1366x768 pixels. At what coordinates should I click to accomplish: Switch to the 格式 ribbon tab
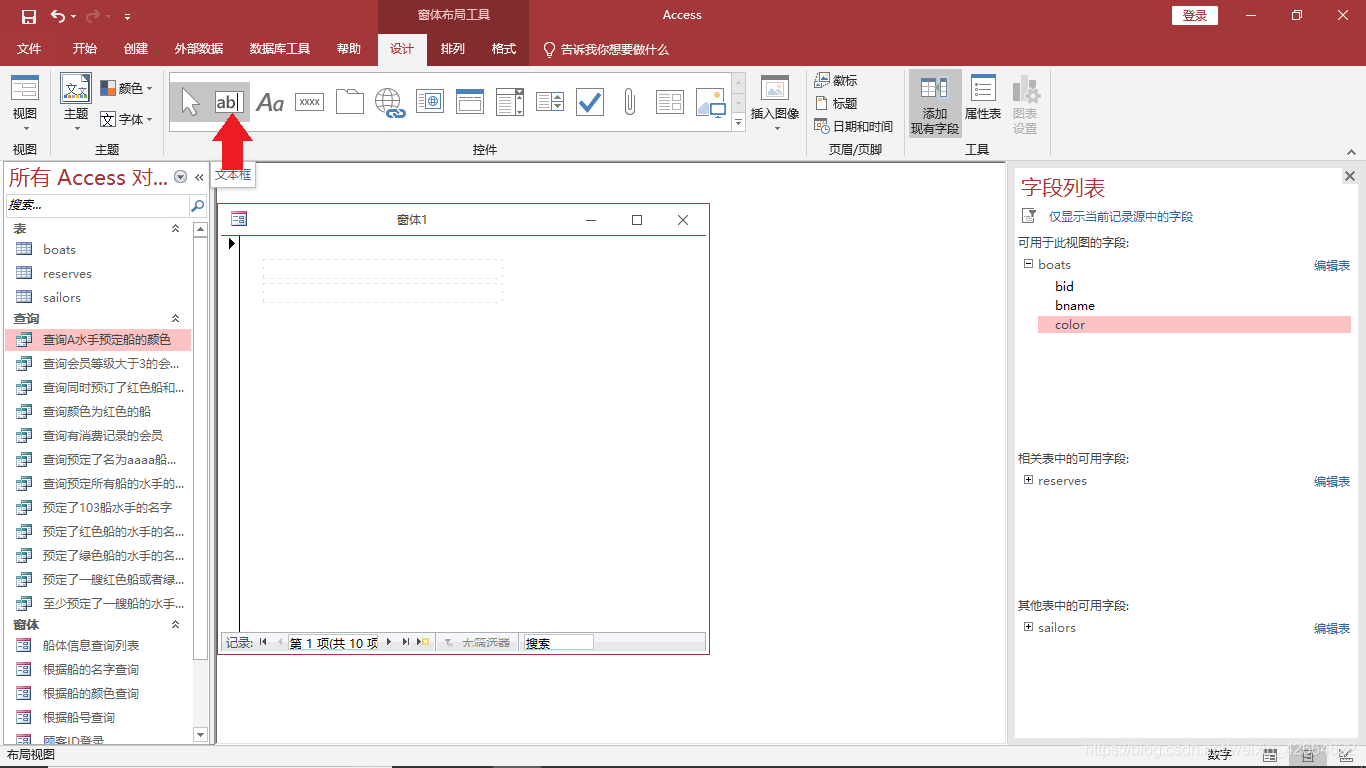point(504,49)
